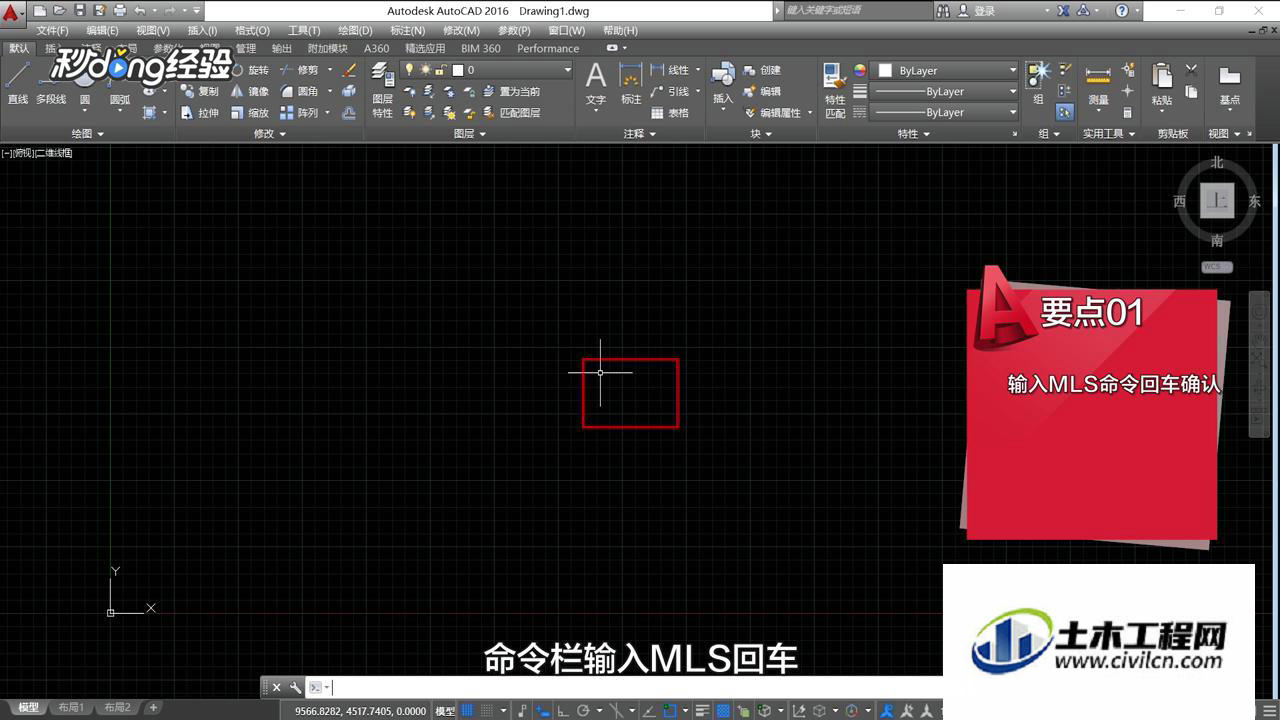Expand the 图层 (Layers) panel
Screen dimensions: 1280x720
pyautogui.click(x=470, y=133)
